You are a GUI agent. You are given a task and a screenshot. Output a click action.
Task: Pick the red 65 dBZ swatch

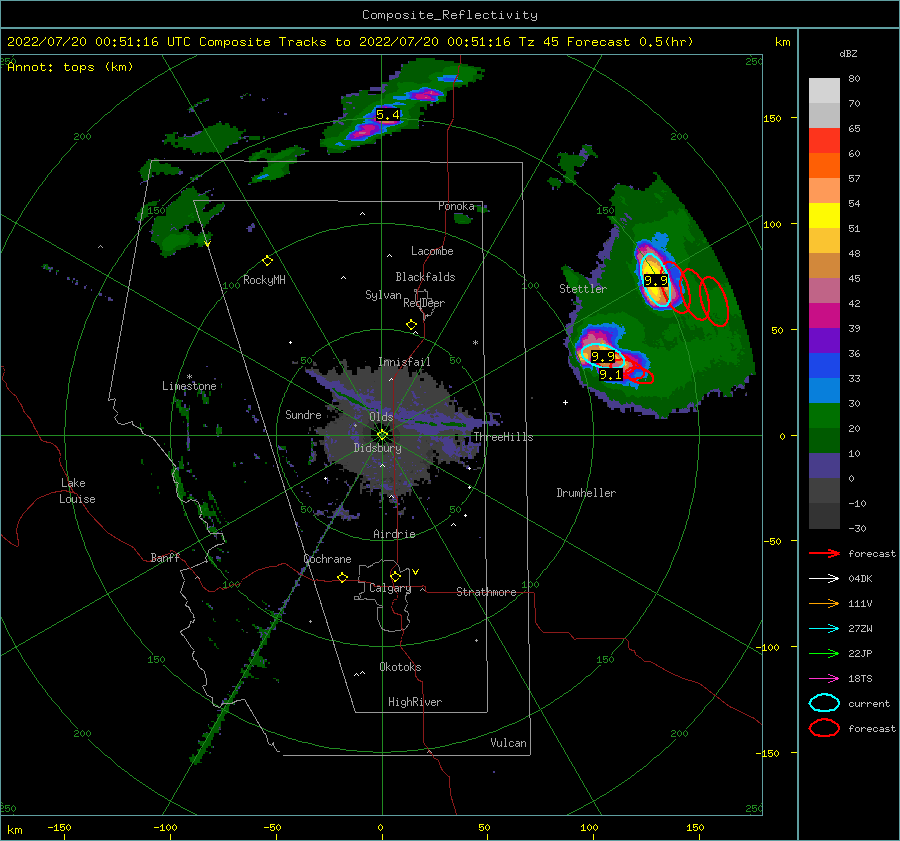824,141
